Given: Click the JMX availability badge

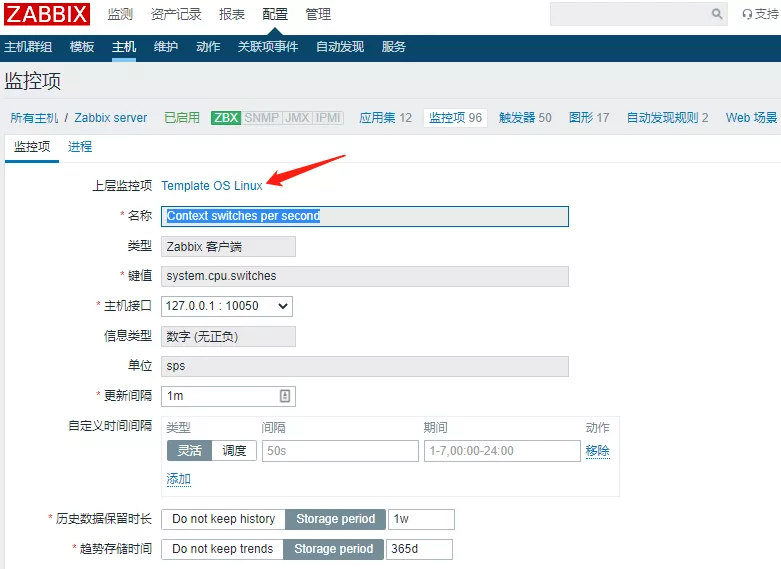Looking at the screenshot, I should [297, 118].
